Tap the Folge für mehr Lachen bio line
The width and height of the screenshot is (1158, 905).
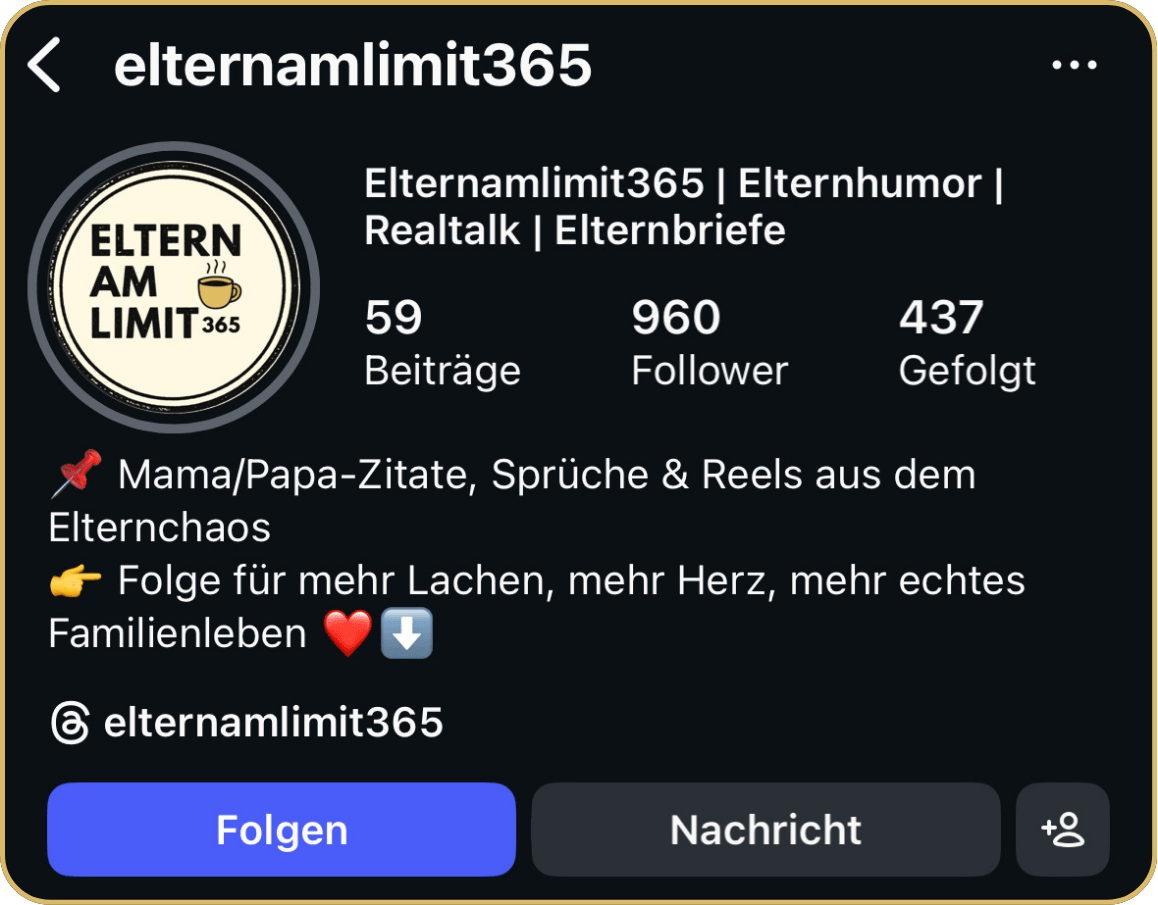pyautogui.click(x=537, y=607)
